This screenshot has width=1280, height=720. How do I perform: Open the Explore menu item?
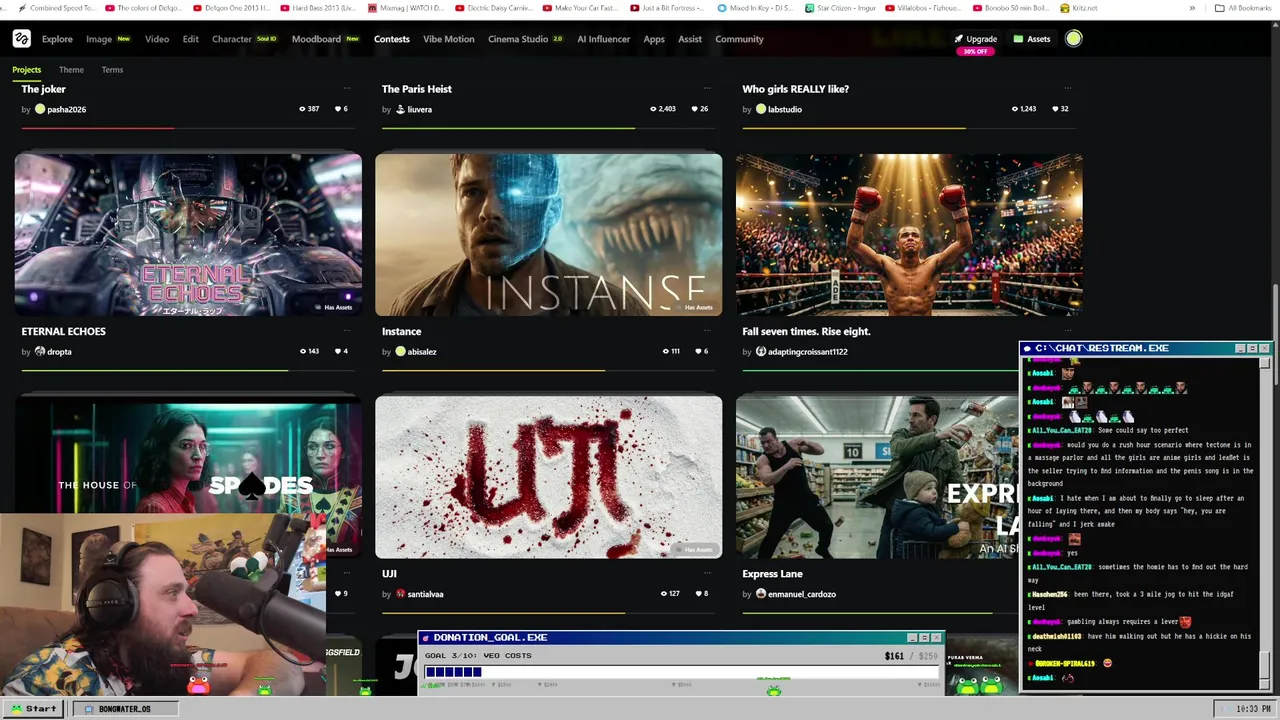(57, 39)
